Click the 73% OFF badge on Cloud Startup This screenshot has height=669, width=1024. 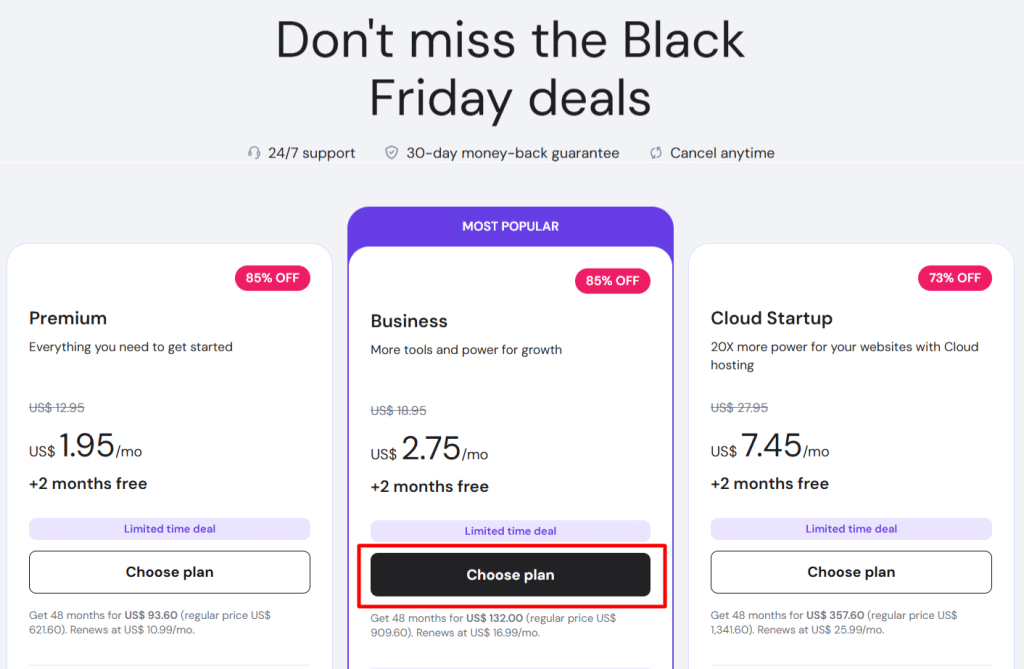(954, 277)
